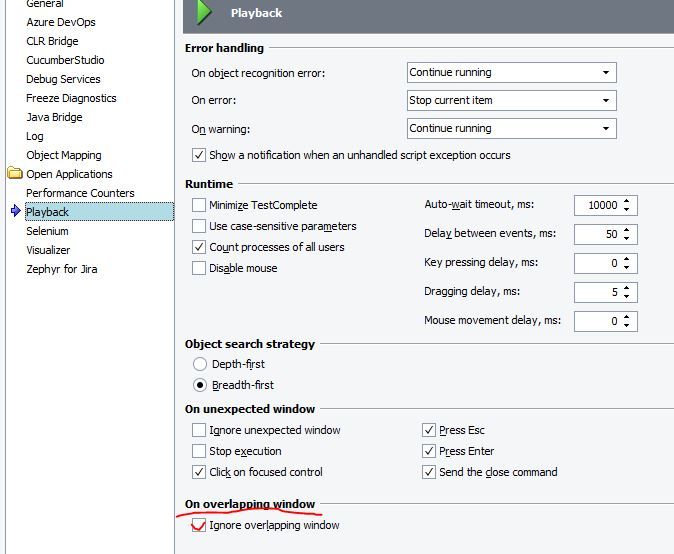
Task: Click the blue arrow beside Playback
Action: [x=15, y=212]
